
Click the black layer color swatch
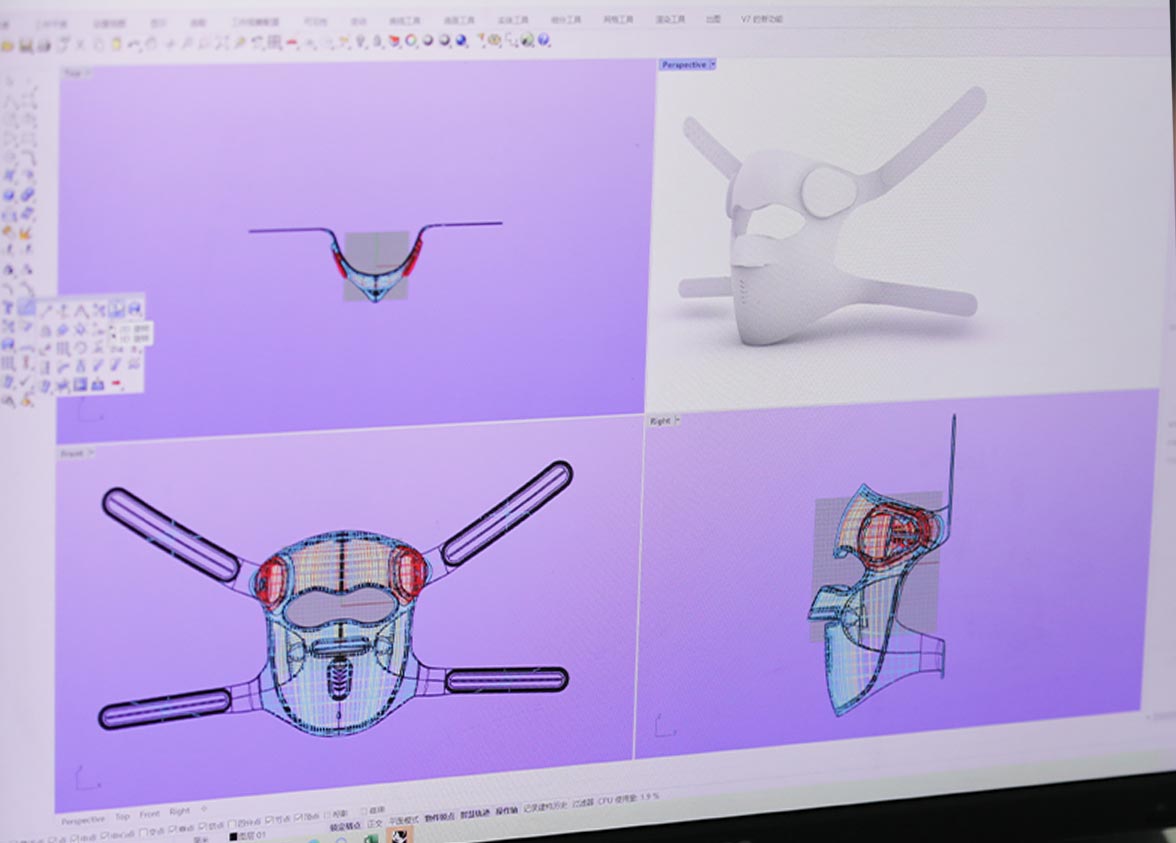tap(233, 835)
